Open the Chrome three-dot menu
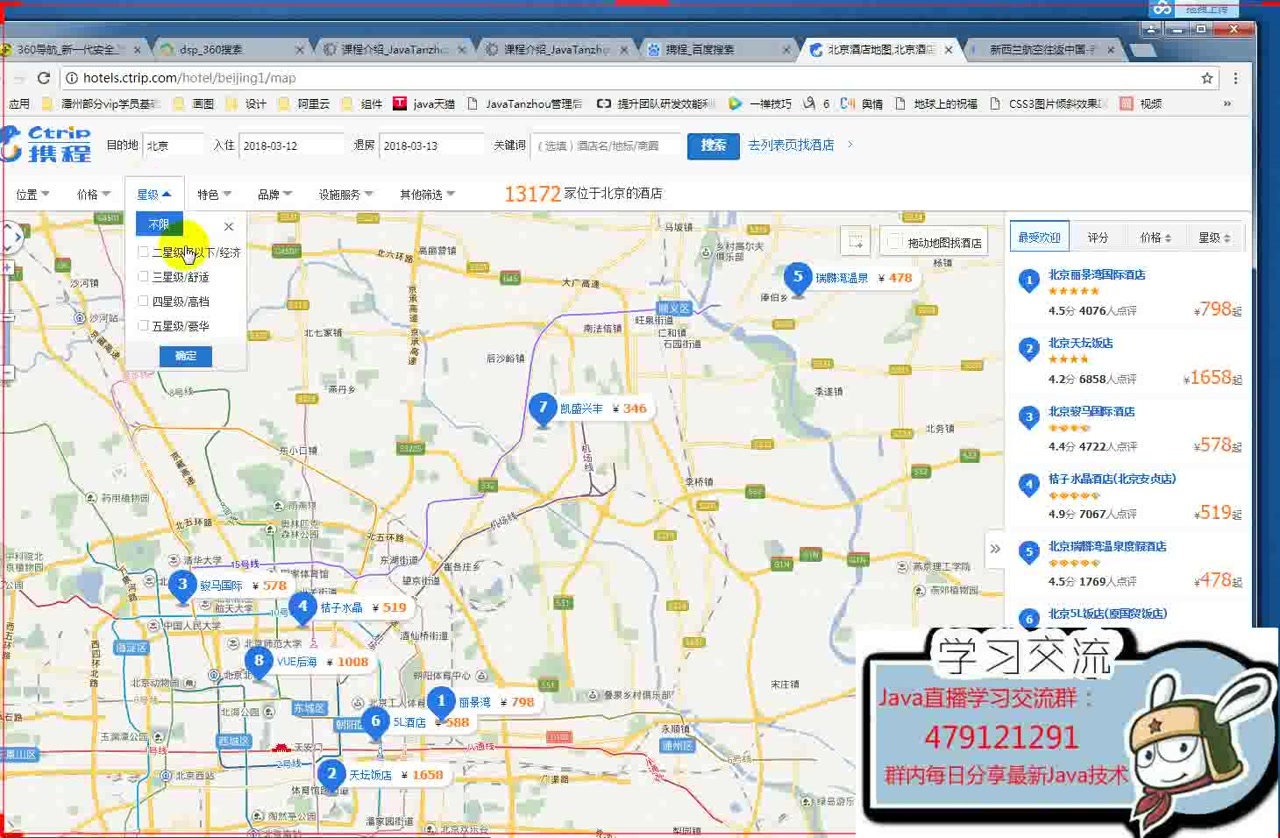Screen dimensions: 1280x838 (1236, 78)
